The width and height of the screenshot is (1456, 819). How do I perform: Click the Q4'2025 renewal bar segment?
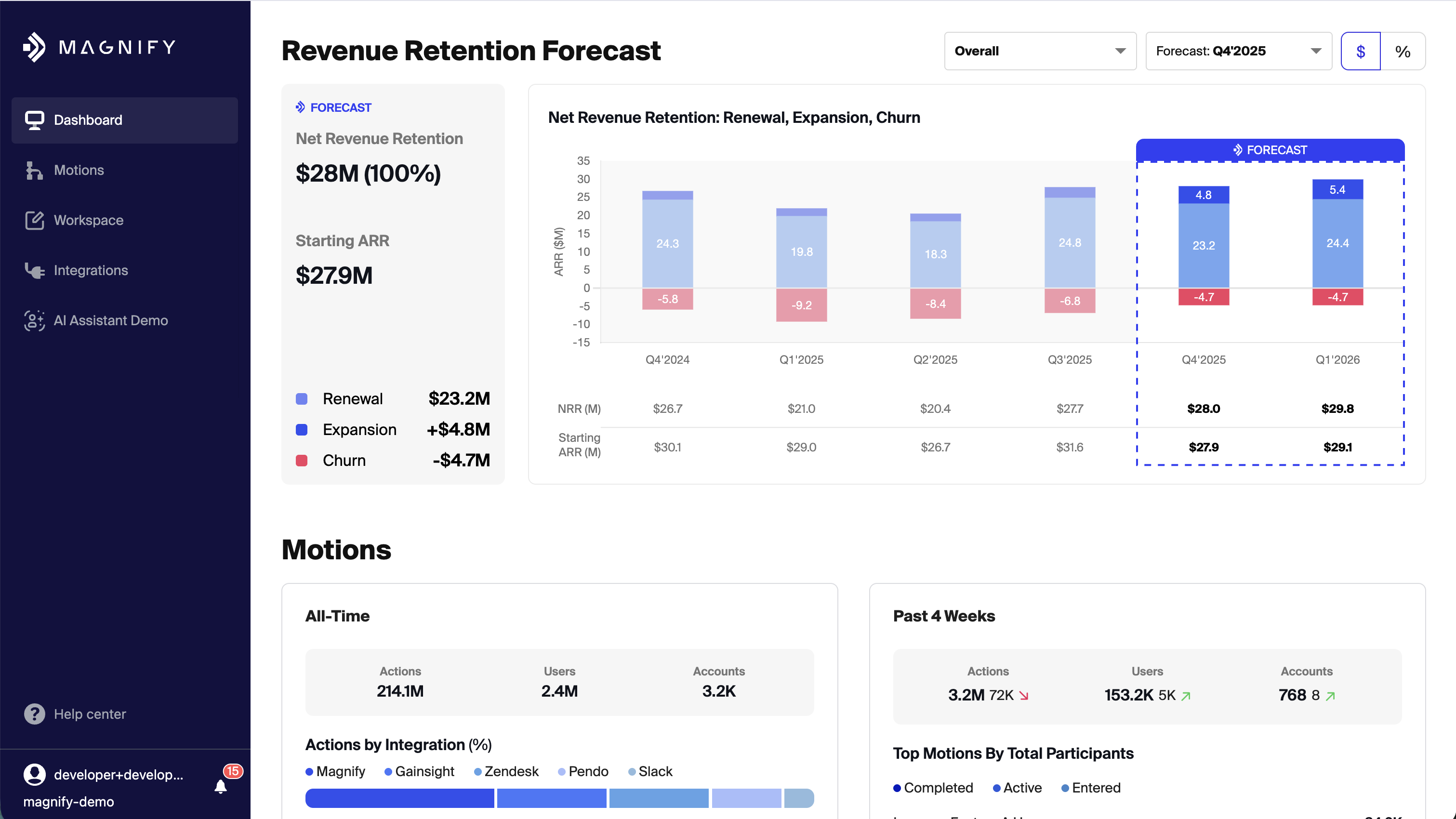[1204, 245]
